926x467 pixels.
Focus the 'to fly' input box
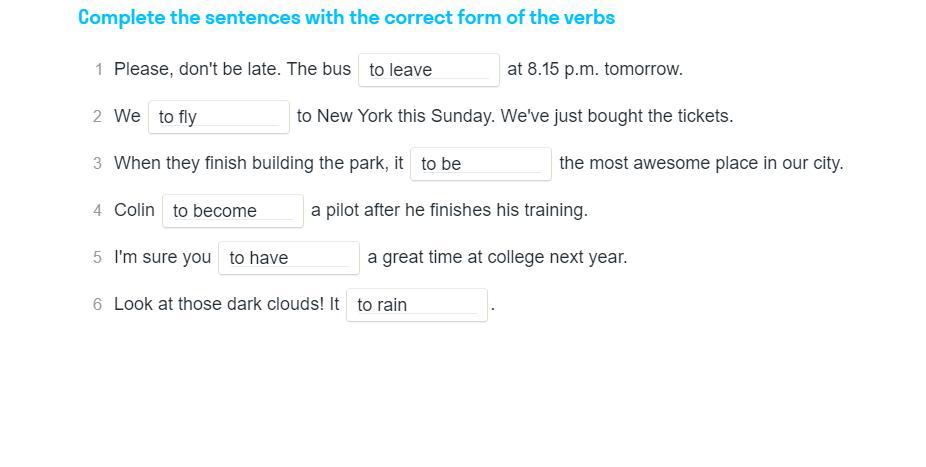coord(218,117)
